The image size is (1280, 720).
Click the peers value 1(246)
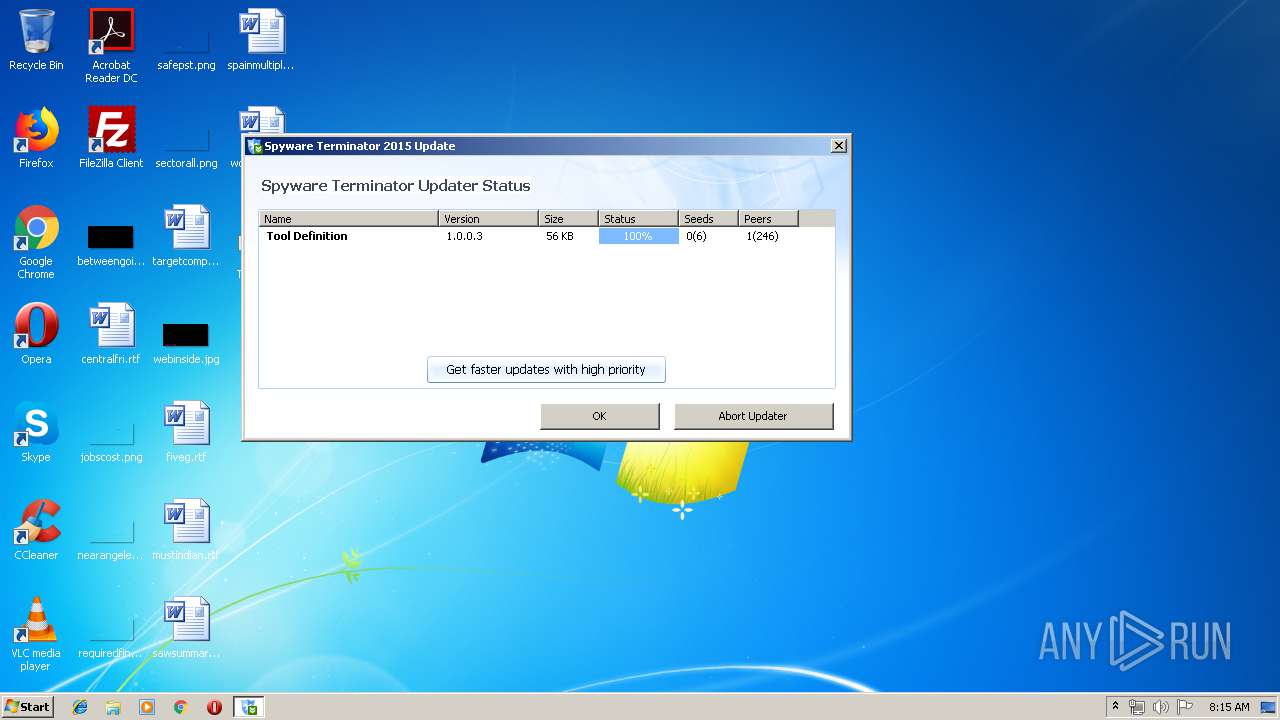coord(762,236)
